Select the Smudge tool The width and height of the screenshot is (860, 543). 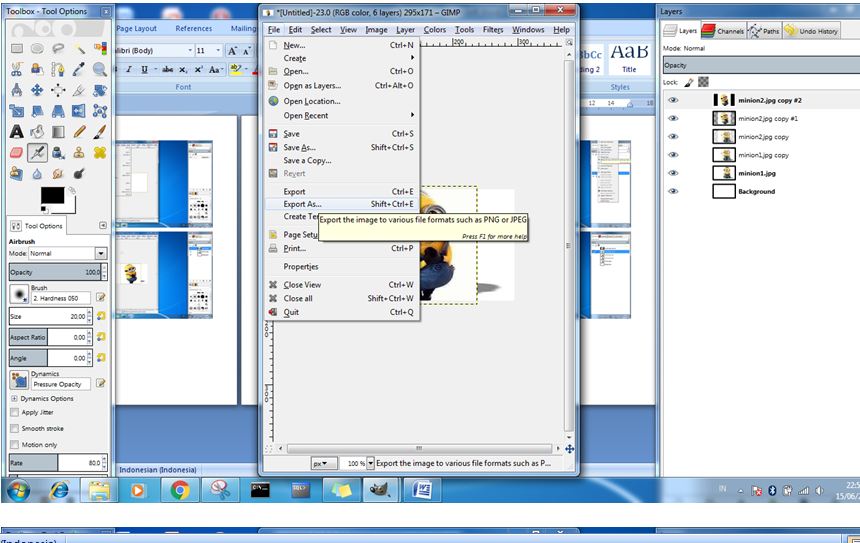pos(58,173)
